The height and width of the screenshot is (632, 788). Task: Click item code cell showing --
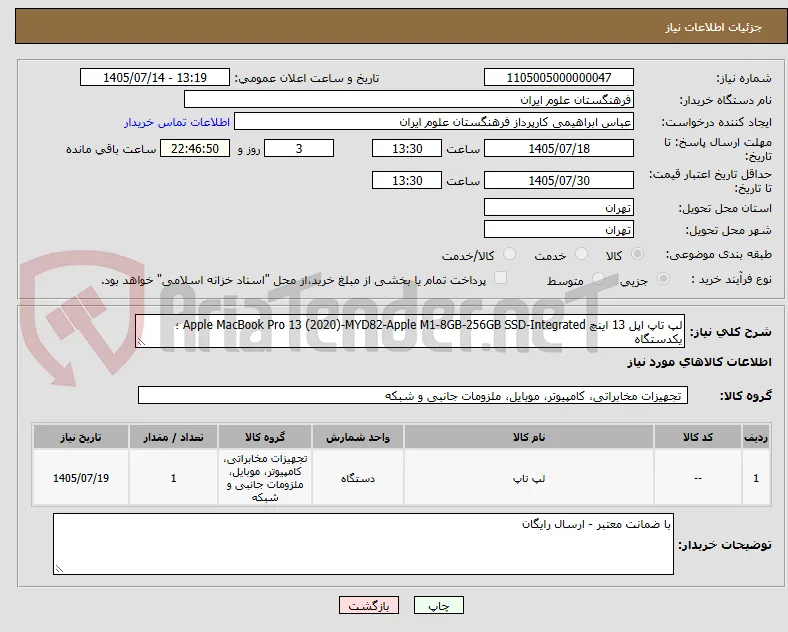pos(698,478)
